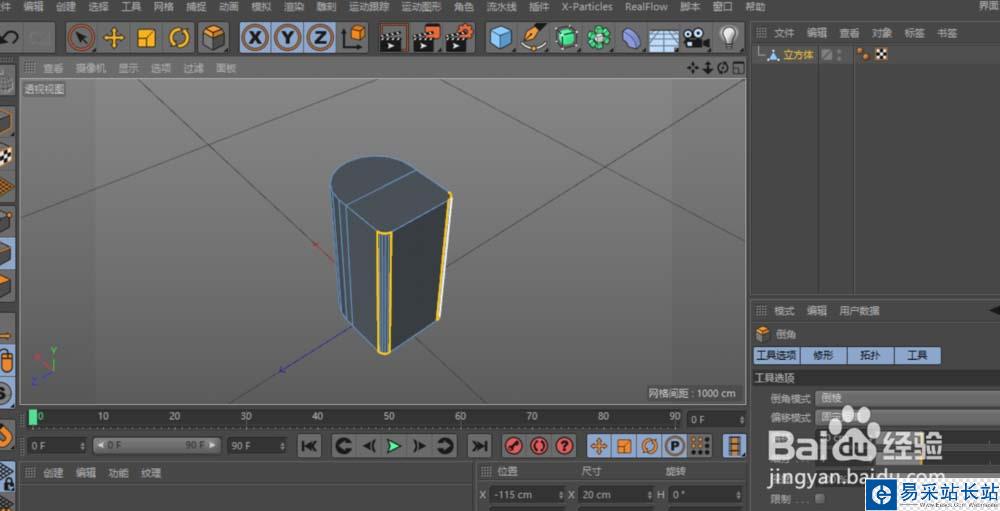This screenshot has height=511, width=1000.
Task: Click the Pen spline tool icon
Action: (x=534, y=39)
